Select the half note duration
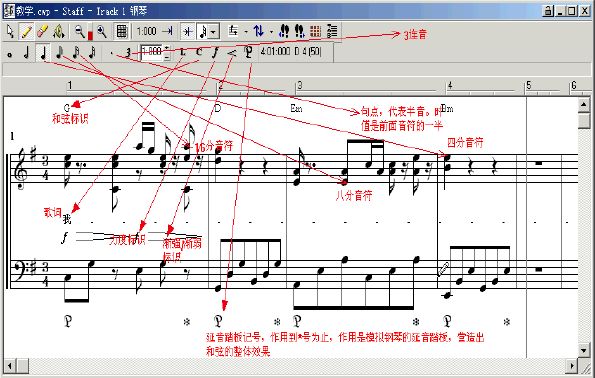 (27, 53)
